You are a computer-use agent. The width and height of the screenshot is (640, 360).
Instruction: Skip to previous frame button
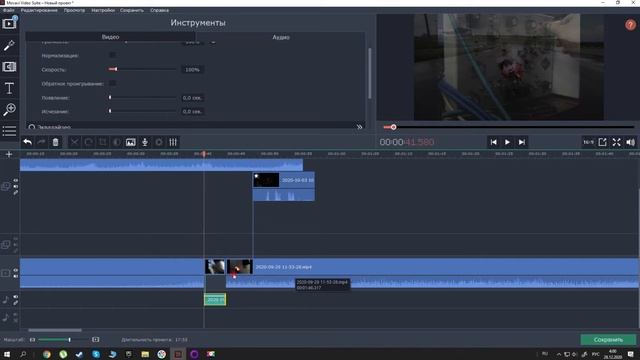[493, 142]
